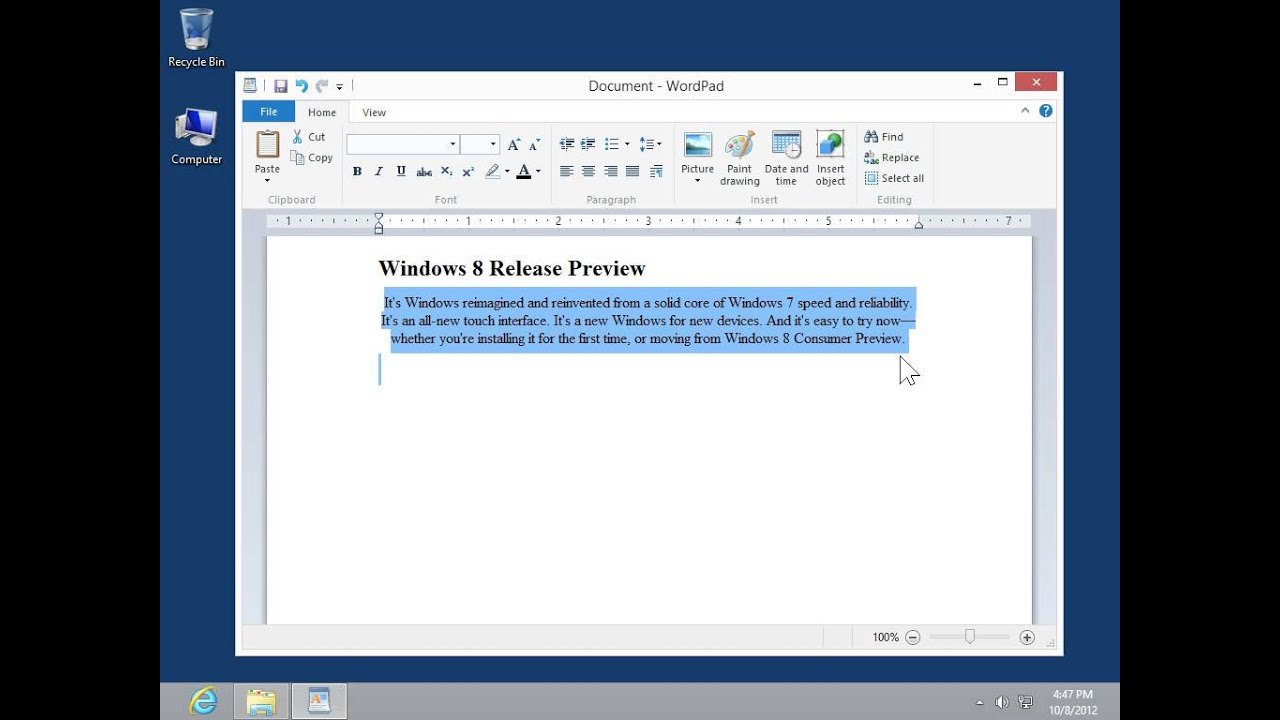
Task: Open the list style dropdown arrow
Action: point(627,144)
